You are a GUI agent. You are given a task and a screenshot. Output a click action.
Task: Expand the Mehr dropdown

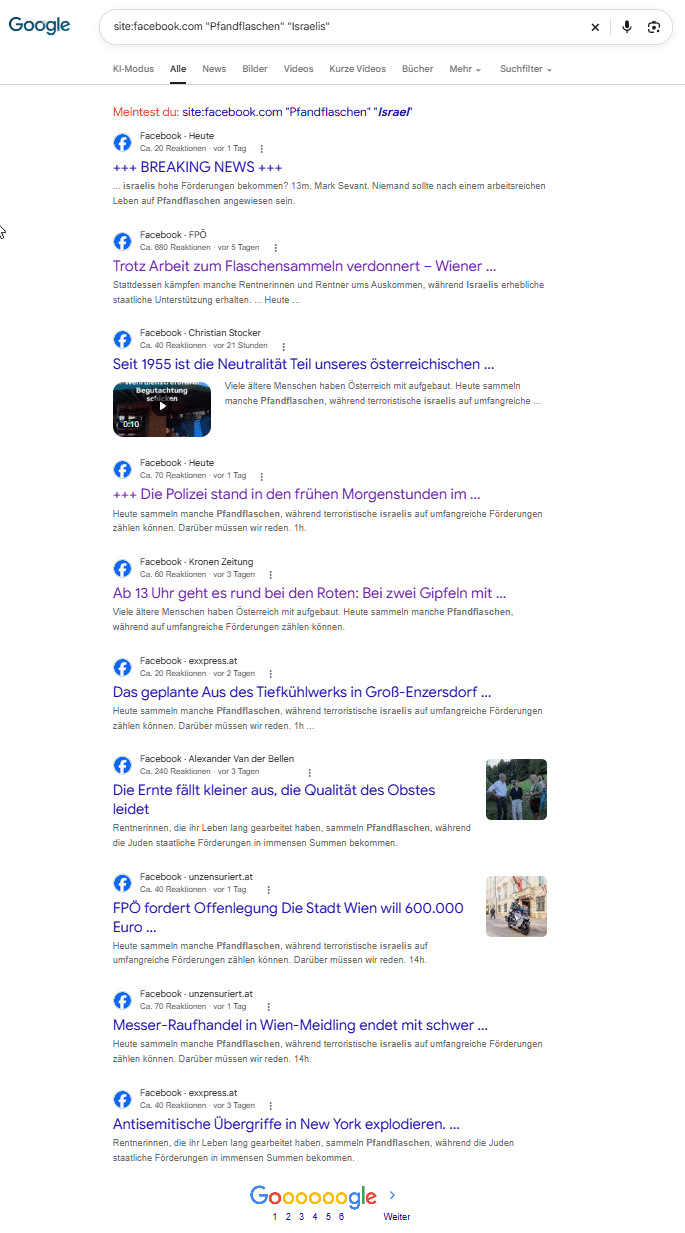click(465, 69)
